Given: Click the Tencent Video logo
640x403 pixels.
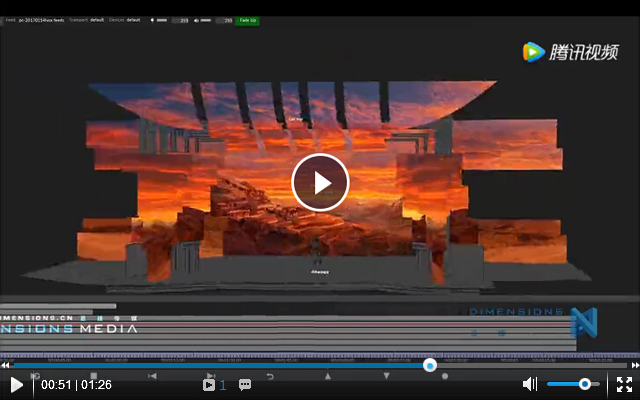Looking at the screenshot, I should [x=571, y=52].
